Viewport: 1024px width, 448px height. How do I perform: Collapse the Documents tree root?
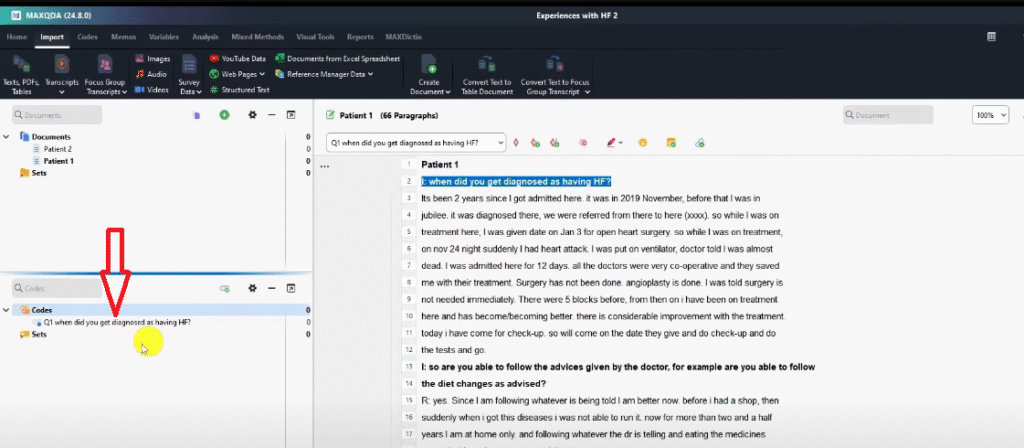[x=7, y=137]
